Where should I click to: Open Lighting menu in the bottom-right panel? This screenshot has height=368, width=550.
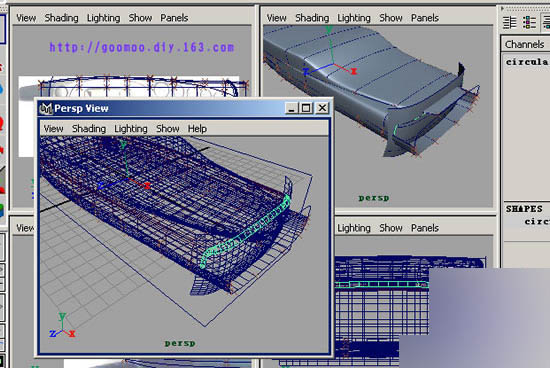point(354,228)
